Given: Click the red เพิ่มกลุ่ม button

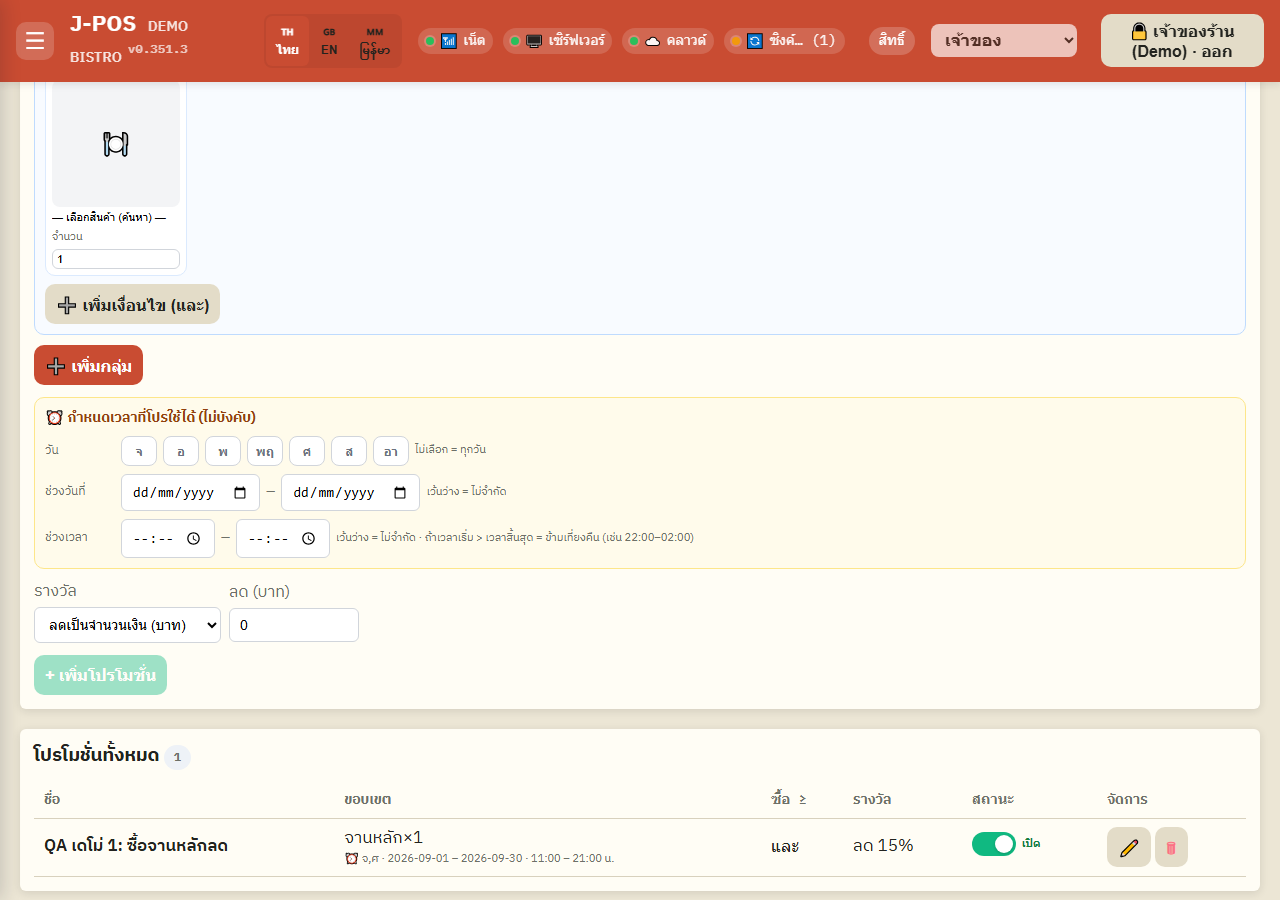Looking at the screenshot, I should click(88, 365).
